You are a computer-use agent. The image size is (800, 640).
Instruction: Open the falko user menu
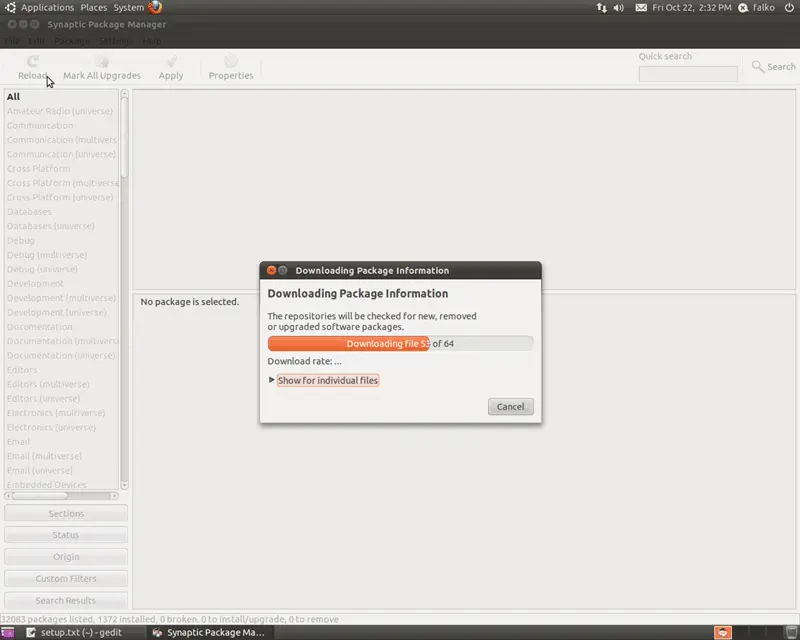click(x=757, y=8)
